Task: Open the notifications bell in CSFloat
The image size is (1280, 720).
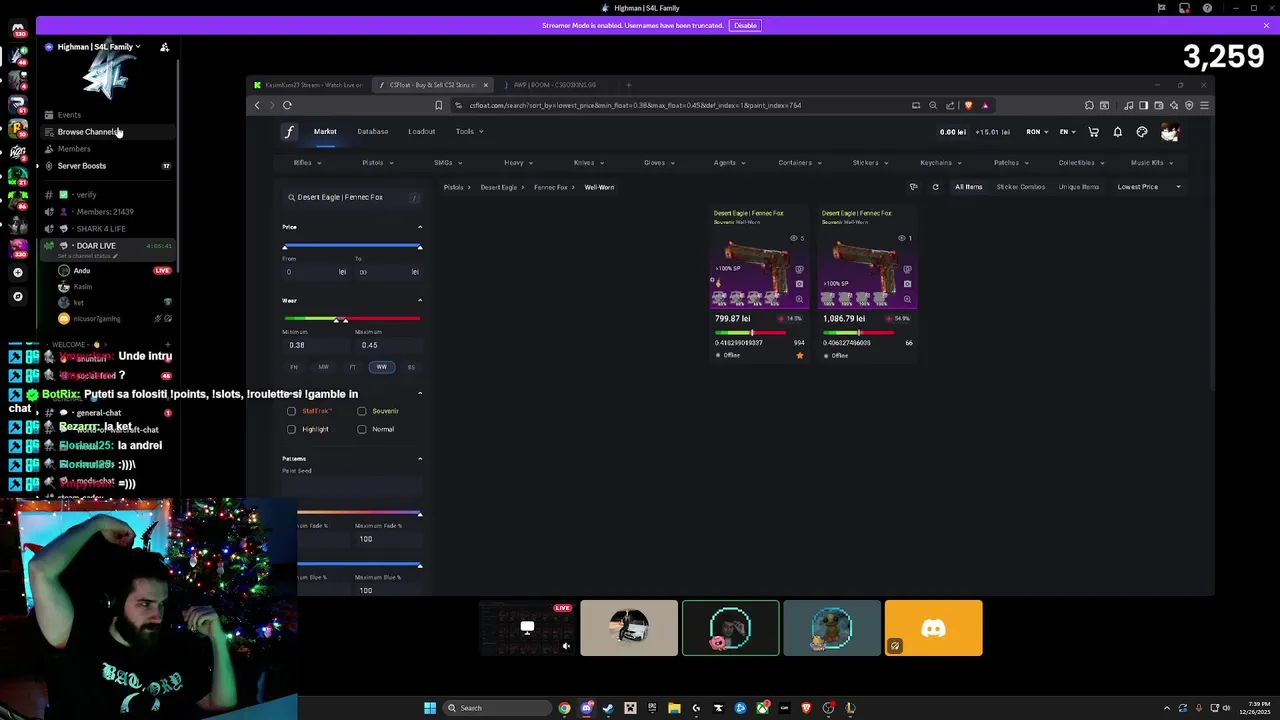Action: (x=1118, y=132)
